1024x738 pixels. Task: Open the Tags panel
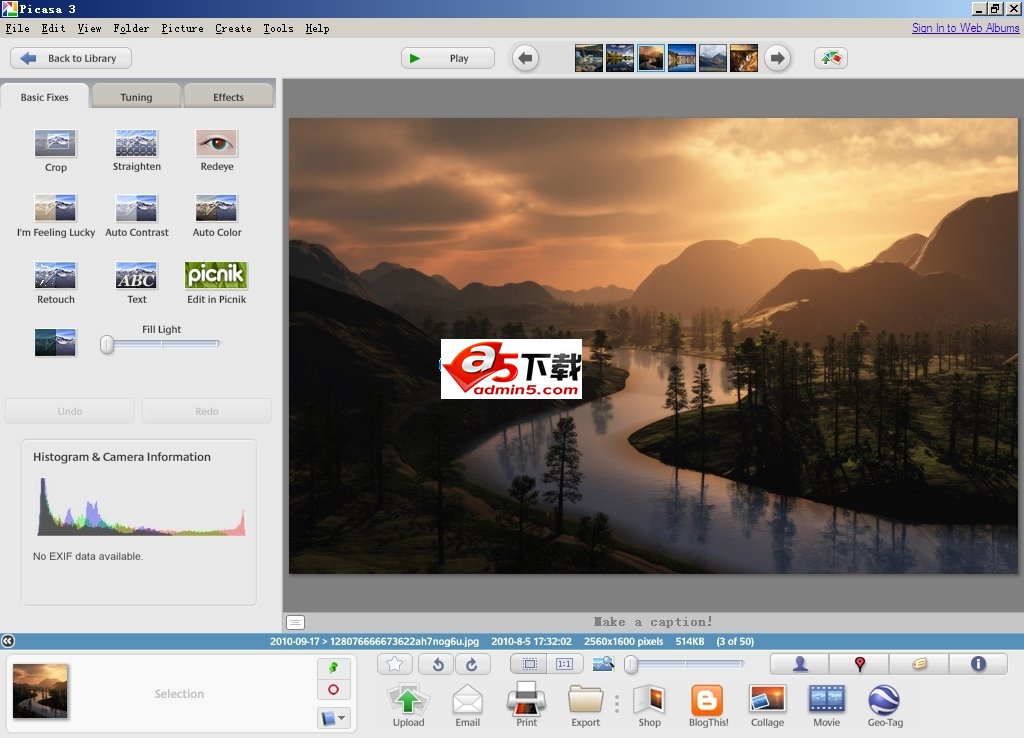919,664
